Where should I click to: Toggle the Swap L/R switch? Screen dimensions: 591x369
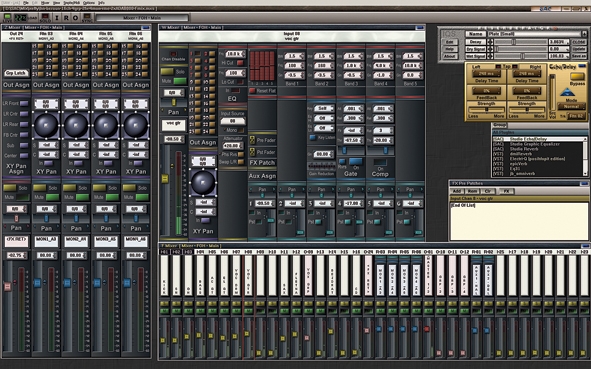point(240,162)
